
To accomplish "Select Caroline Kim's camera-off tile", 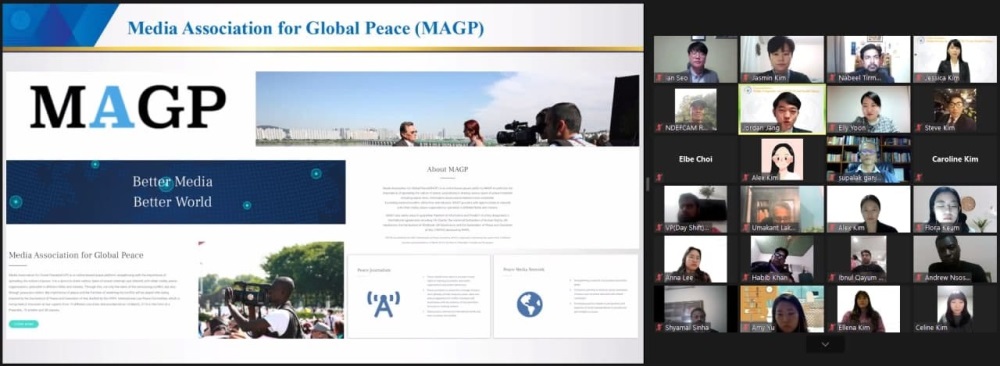I will tap(955, 159).
